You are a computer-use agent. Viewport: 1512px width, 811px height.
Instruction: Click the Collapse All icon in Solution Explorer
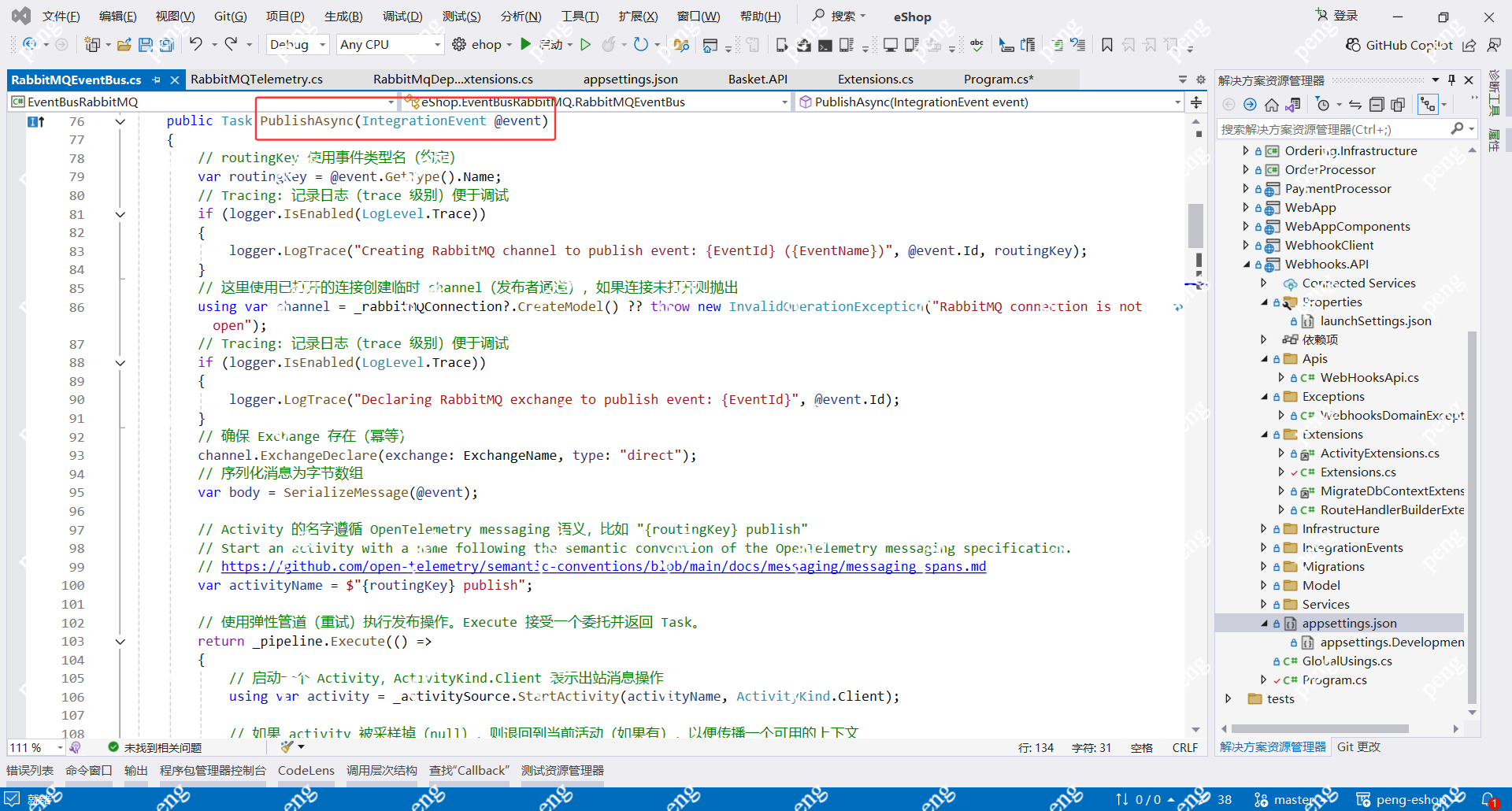(1377, 103)
